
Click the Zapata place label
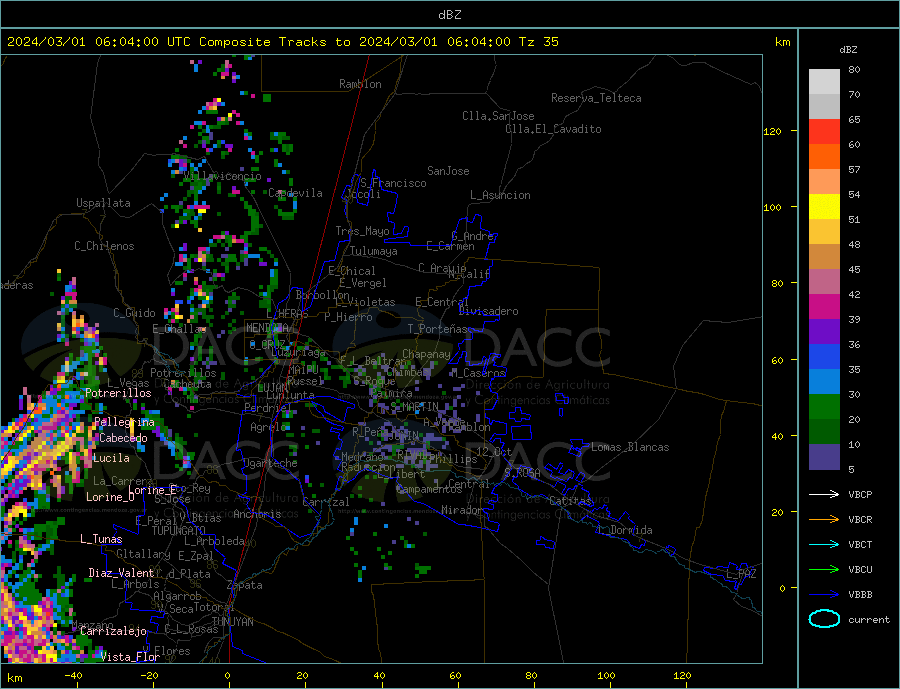[x=245, y=585]
